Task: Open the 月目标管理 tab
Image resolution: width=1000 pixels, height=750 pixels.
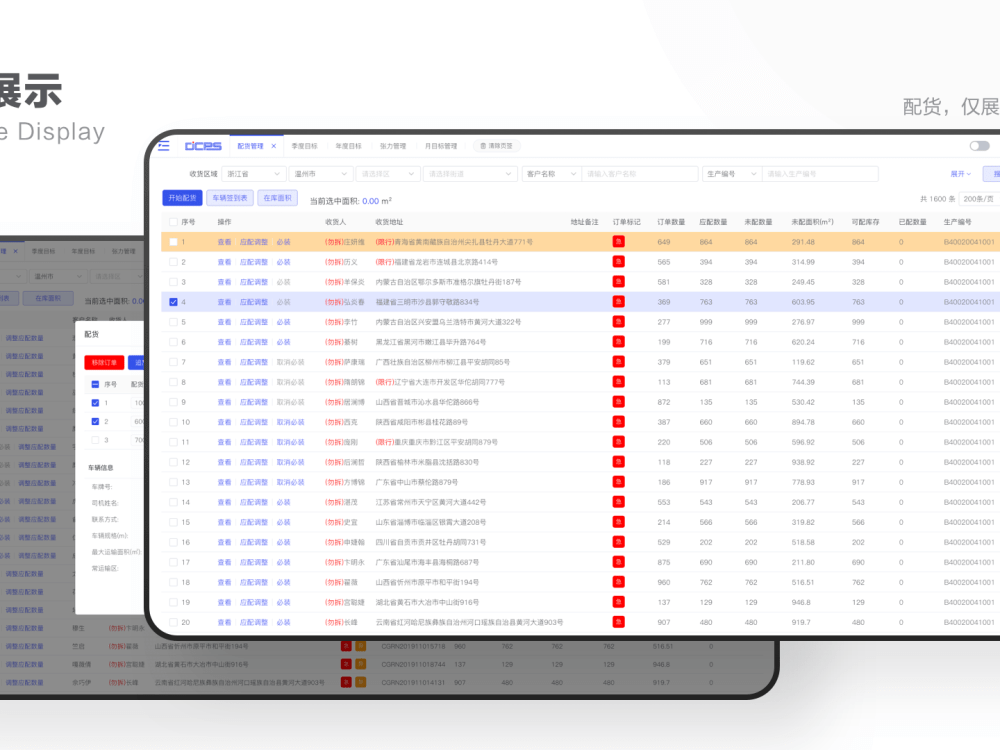Action: (441, 146)
